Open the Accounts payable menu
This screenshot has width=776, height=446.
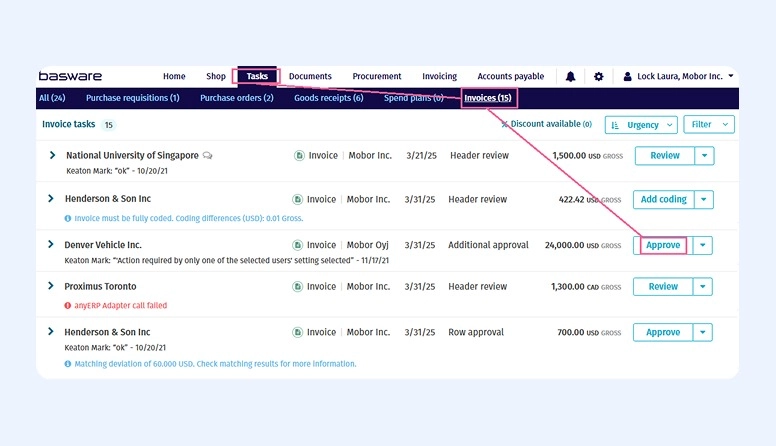click(511, 76)
